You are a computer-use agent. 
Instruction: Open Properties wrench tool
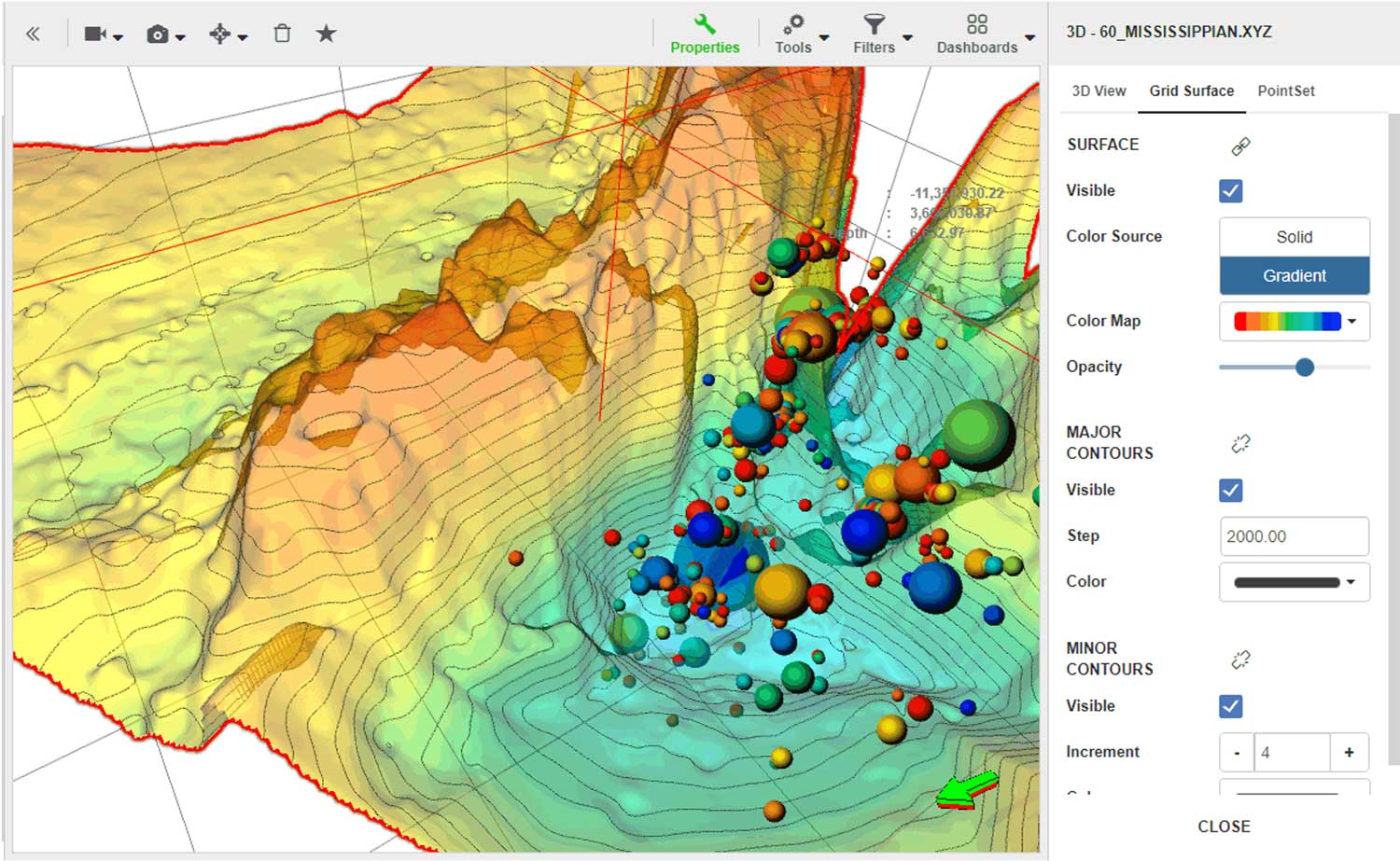coord(705,34)
